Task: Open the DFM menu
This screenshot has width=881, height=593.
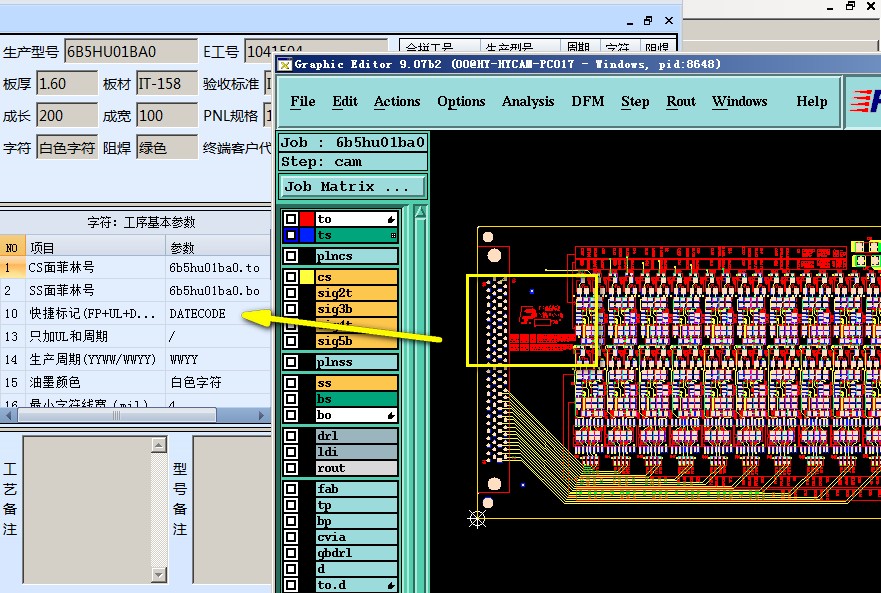Action: 588,101
